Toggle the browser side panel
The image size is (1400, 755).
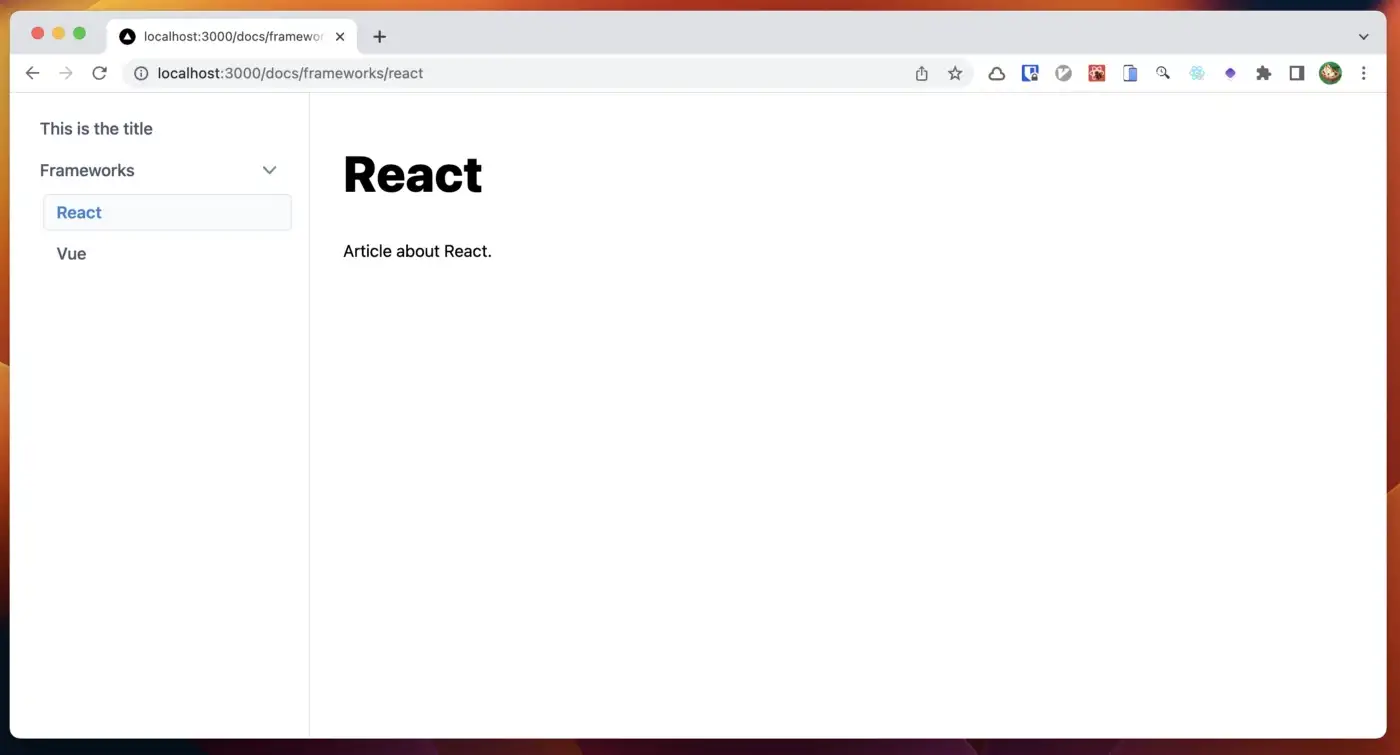point(1297,73)
